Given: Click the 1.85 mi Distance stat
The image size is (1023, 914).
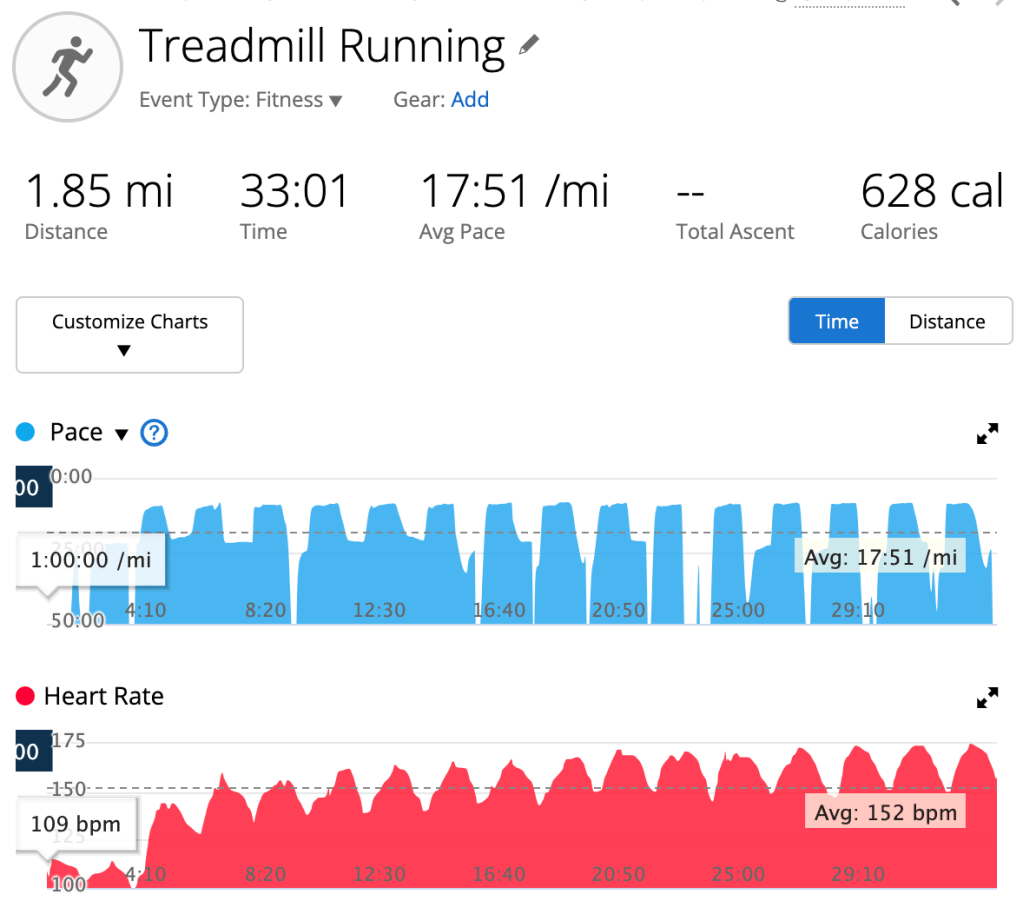Looking at the screenshot, I should pos(99,191).
